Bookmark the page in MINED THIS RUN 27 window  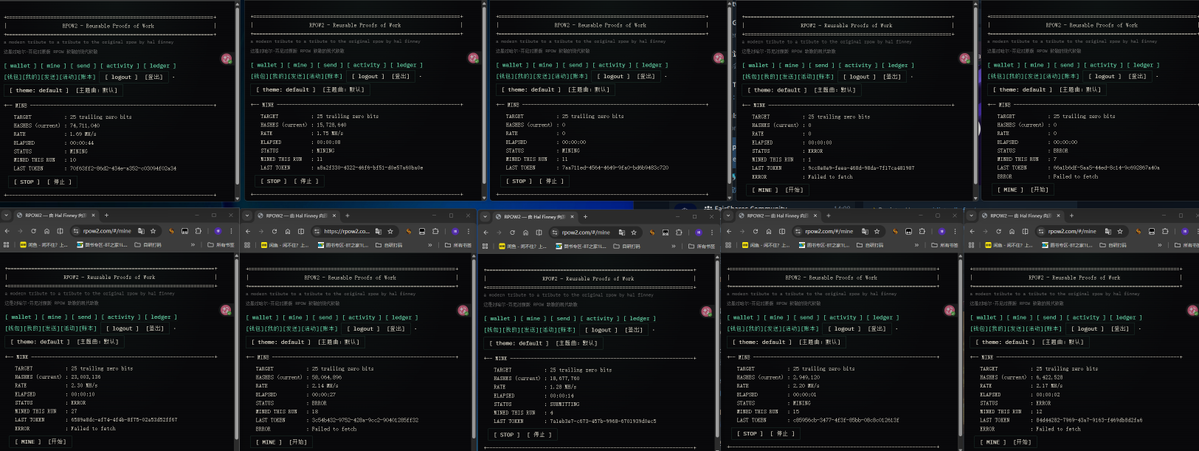[x=152, y=231]
